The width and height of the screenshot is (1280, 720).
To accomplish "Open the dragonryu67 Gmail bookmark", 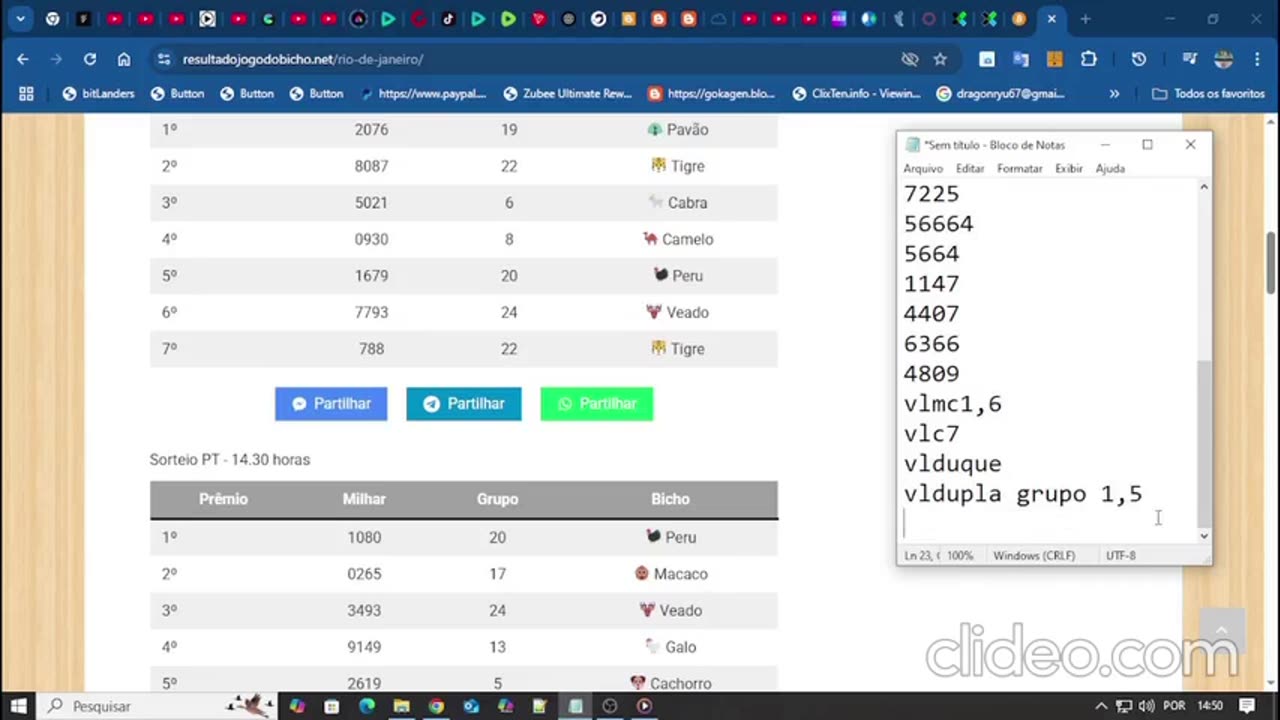I will click(1000, 93).
